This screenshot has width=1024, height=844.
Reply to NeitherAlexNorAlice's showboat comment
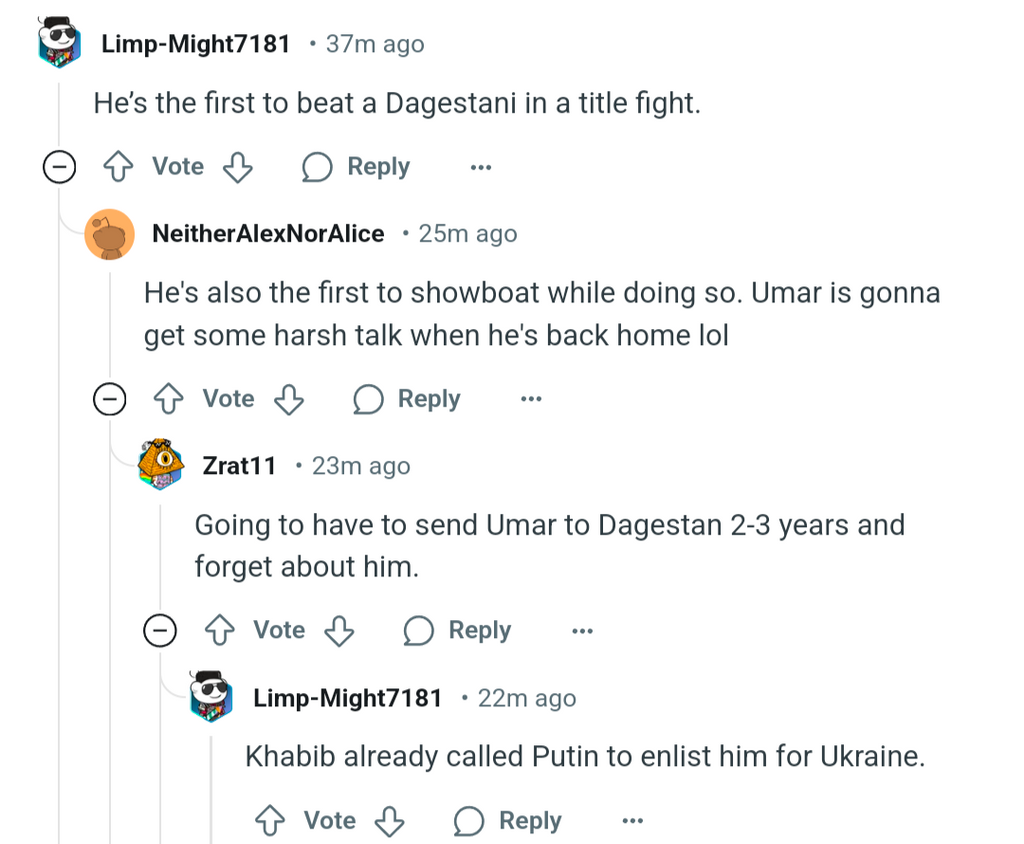[x=408, y=399]
